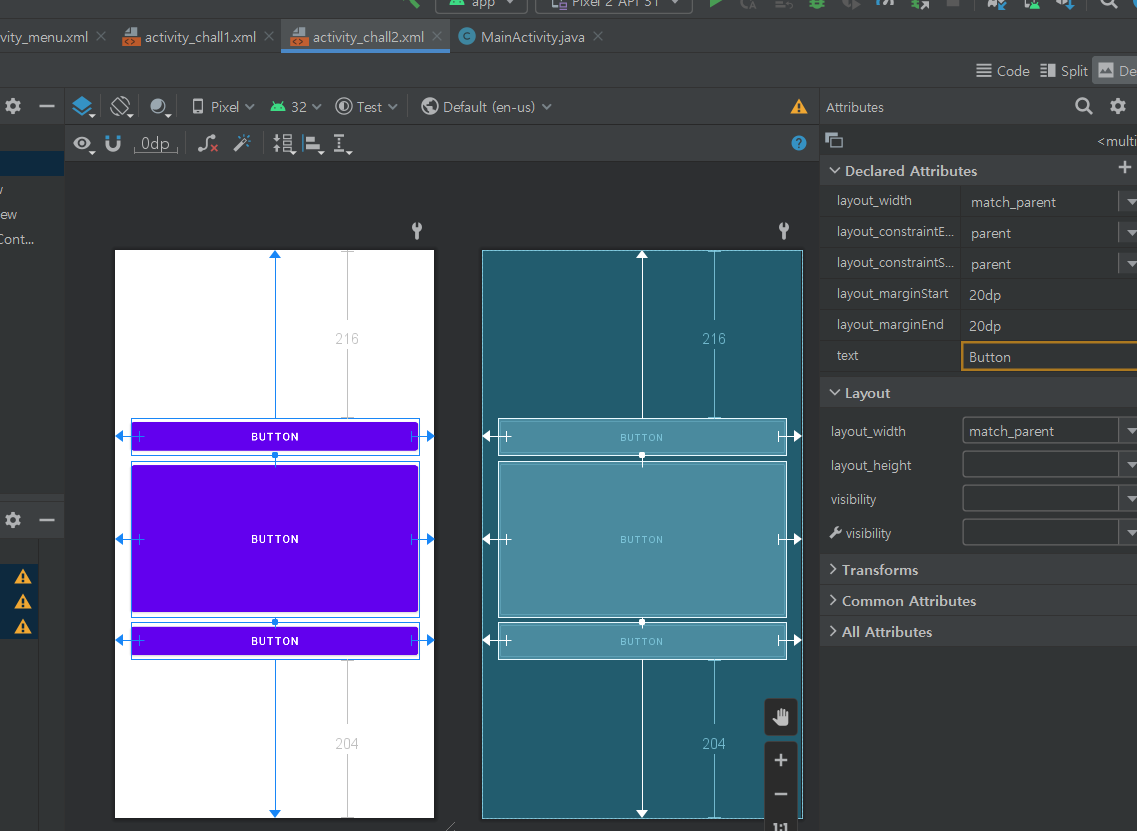Viewport: 1137px width, 831px height.
Task: Expand the Transforms section
Action: 833,569
